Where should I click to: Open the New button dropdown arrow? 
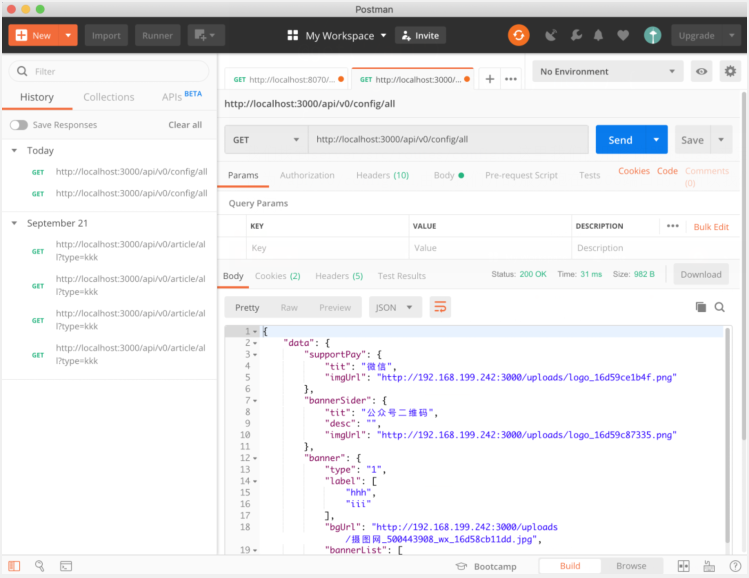point(68,35)
